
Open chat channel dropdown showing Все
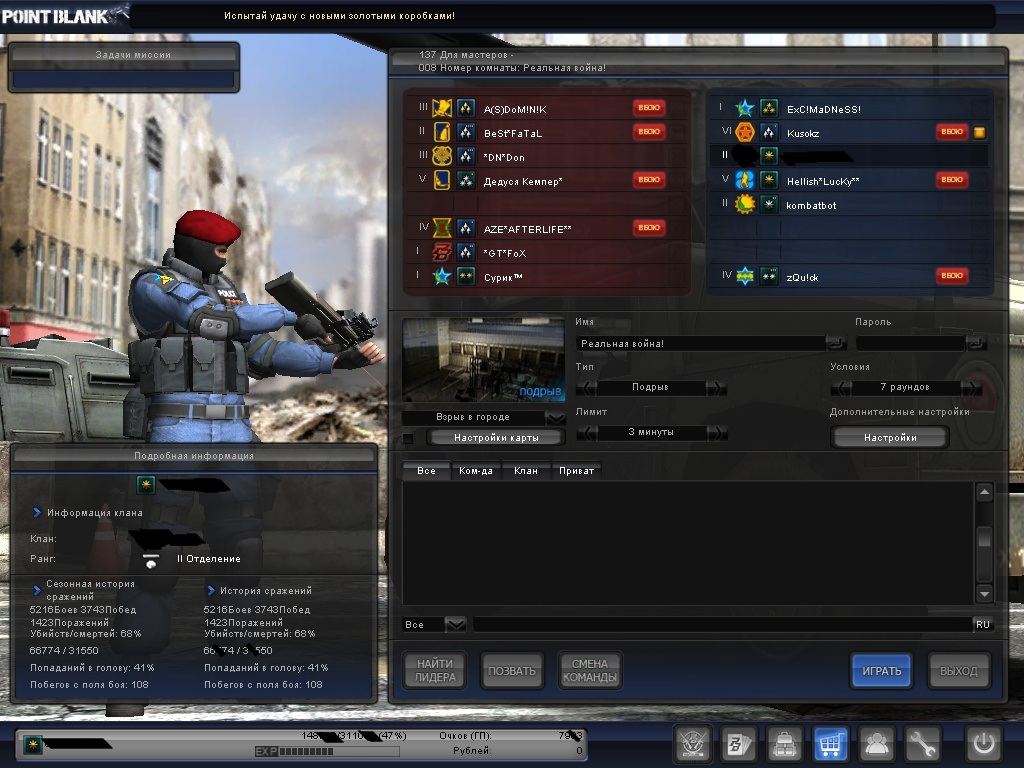point(455,624)
